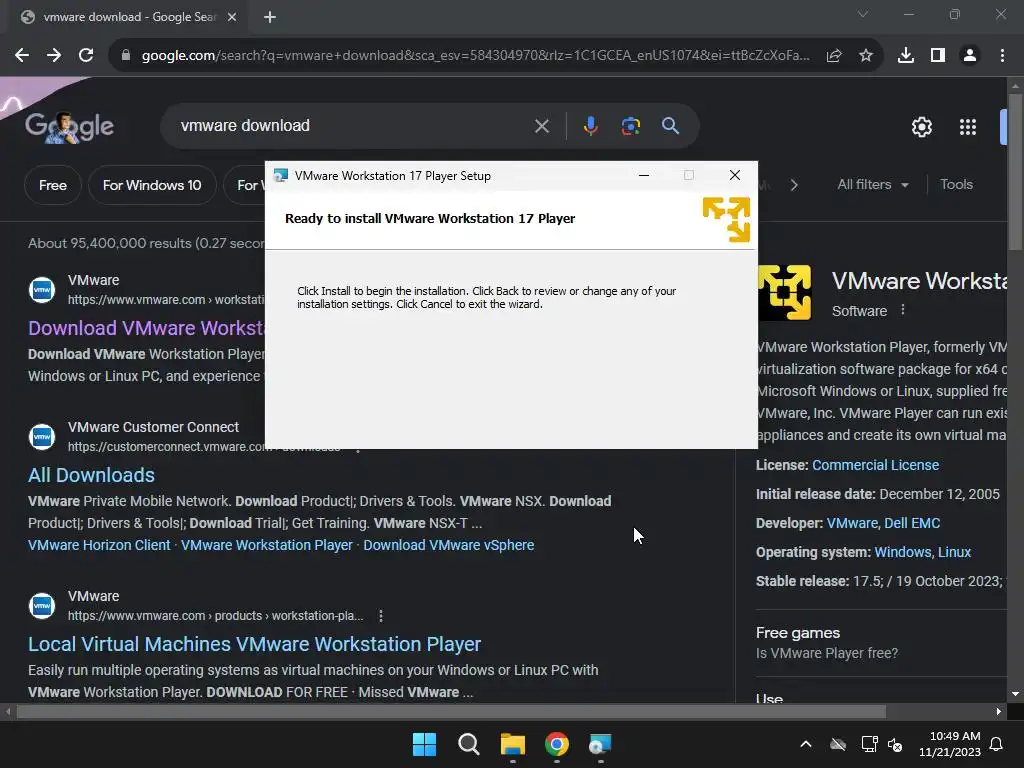Open Chrome downloads icon
The height and width of the screenshot is (768, 1024).
point(906,56)
